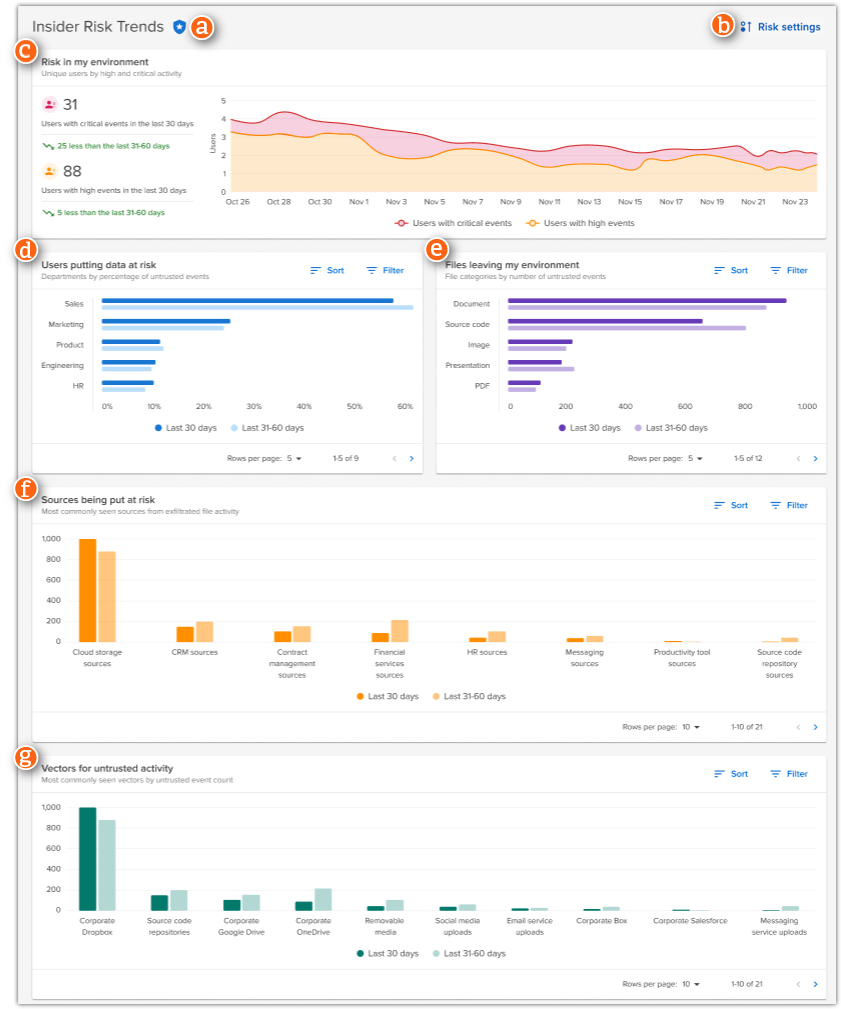The height and width of the screenshot is (1009, 841).
Task: Click the Corporate Dropbox bar in the Vectors chart
Action: [x=86, y=860]
